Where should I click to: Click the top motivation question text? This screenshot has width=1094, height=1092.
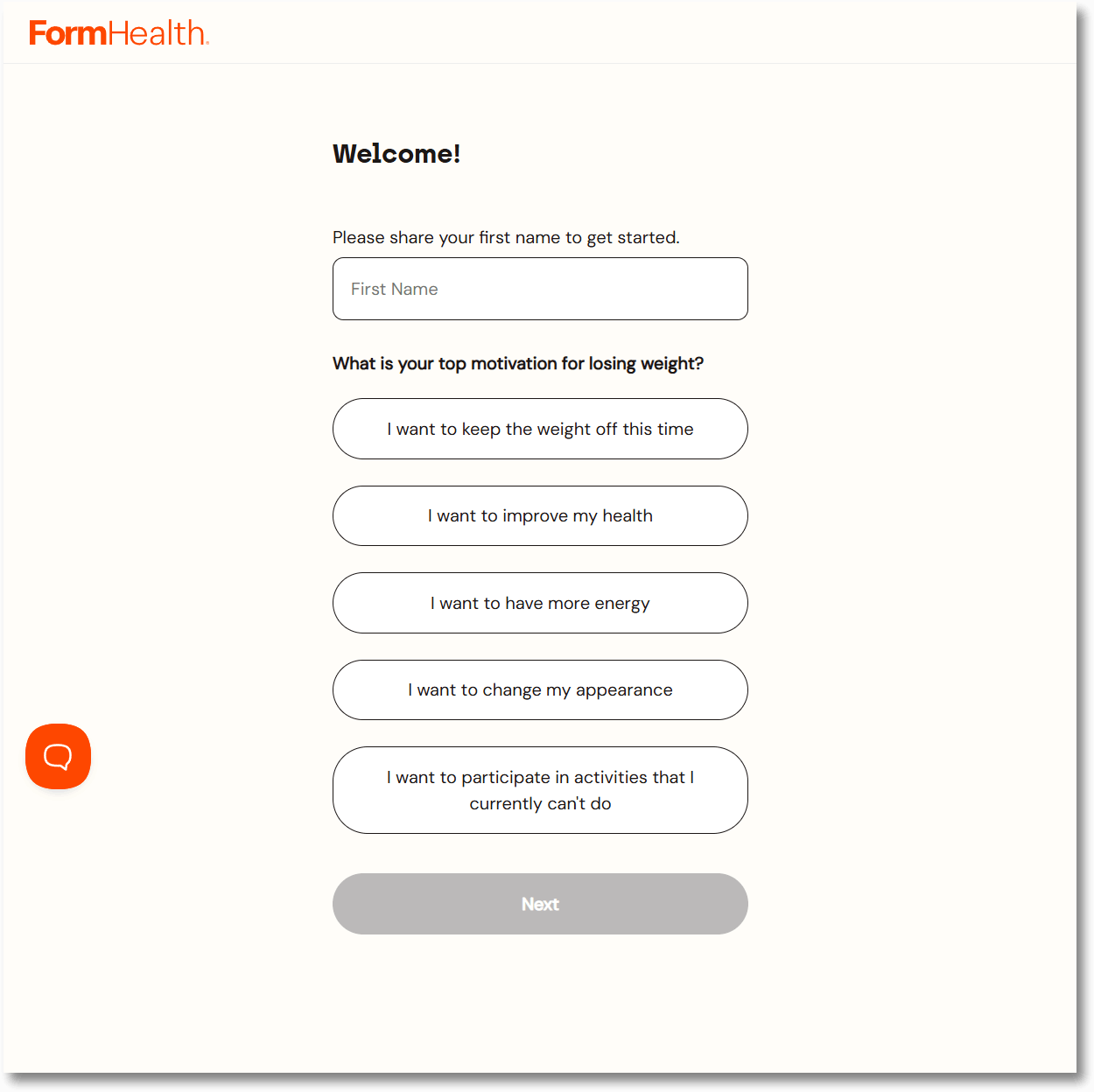point(518,363)
